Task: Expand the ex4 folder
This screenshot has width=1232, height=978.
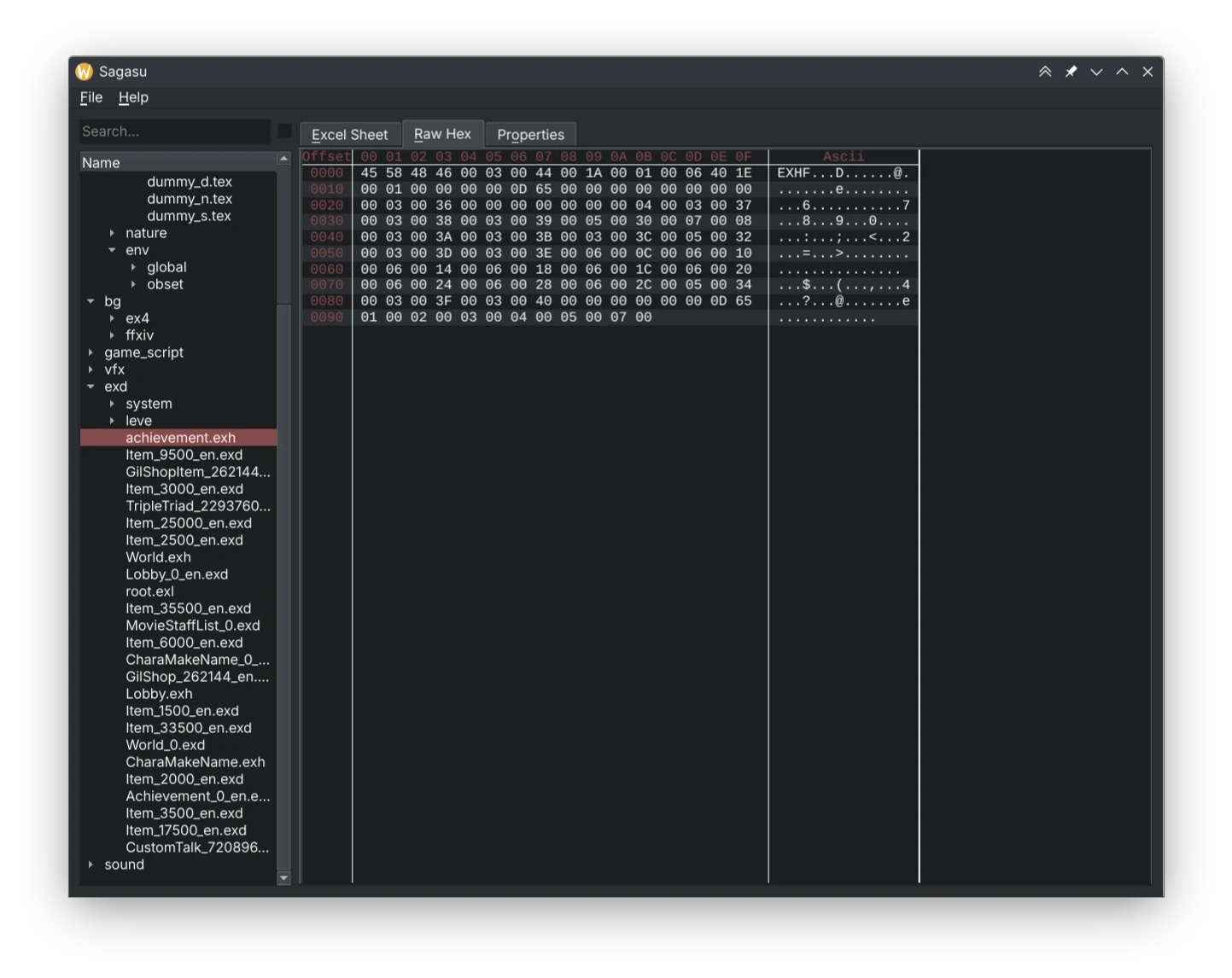Action: [x=112, y=318]
